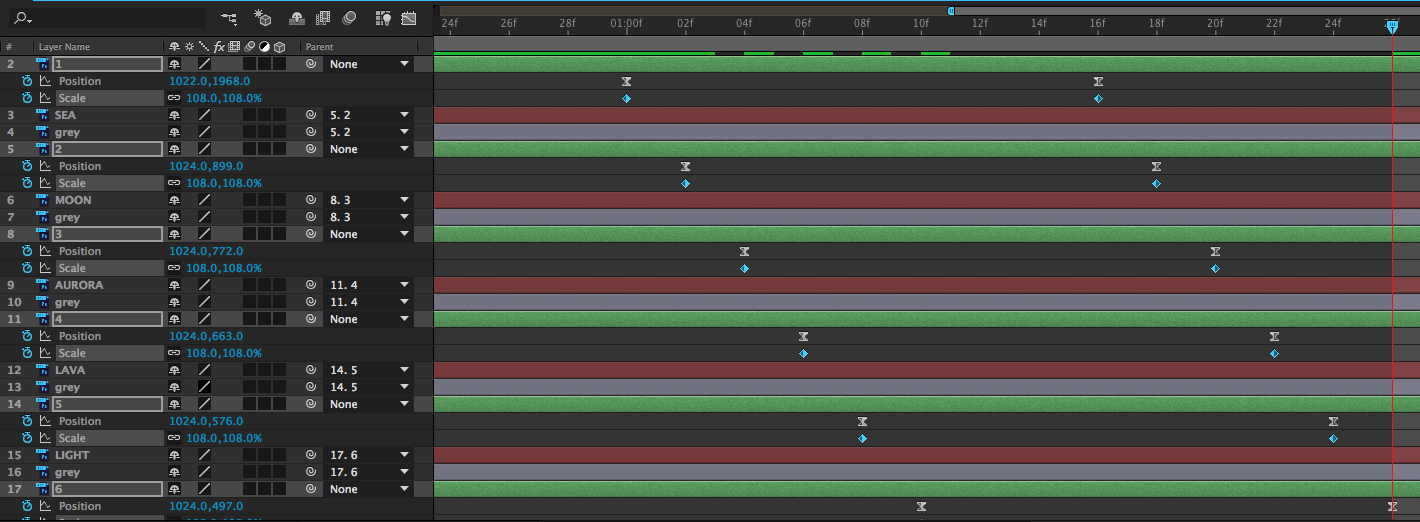Open Parent dropdown for layer 4

click(x=369, y=319)
